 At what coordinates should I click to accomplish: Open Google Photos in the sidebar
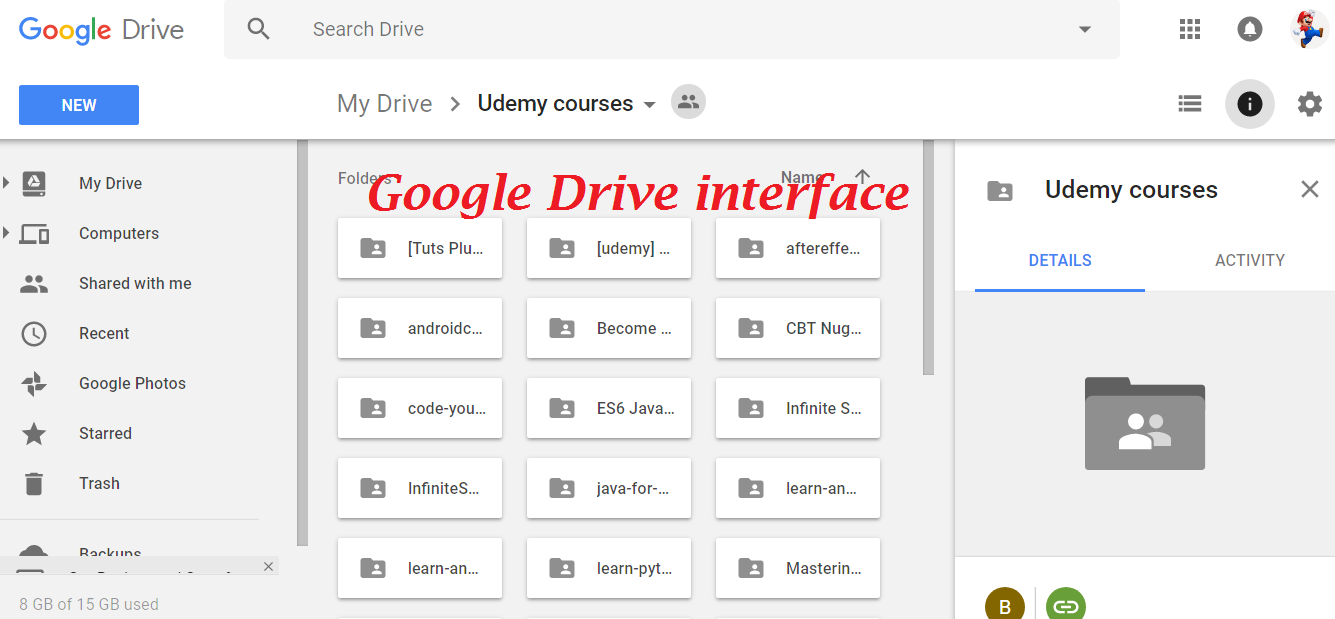(132, 383)
